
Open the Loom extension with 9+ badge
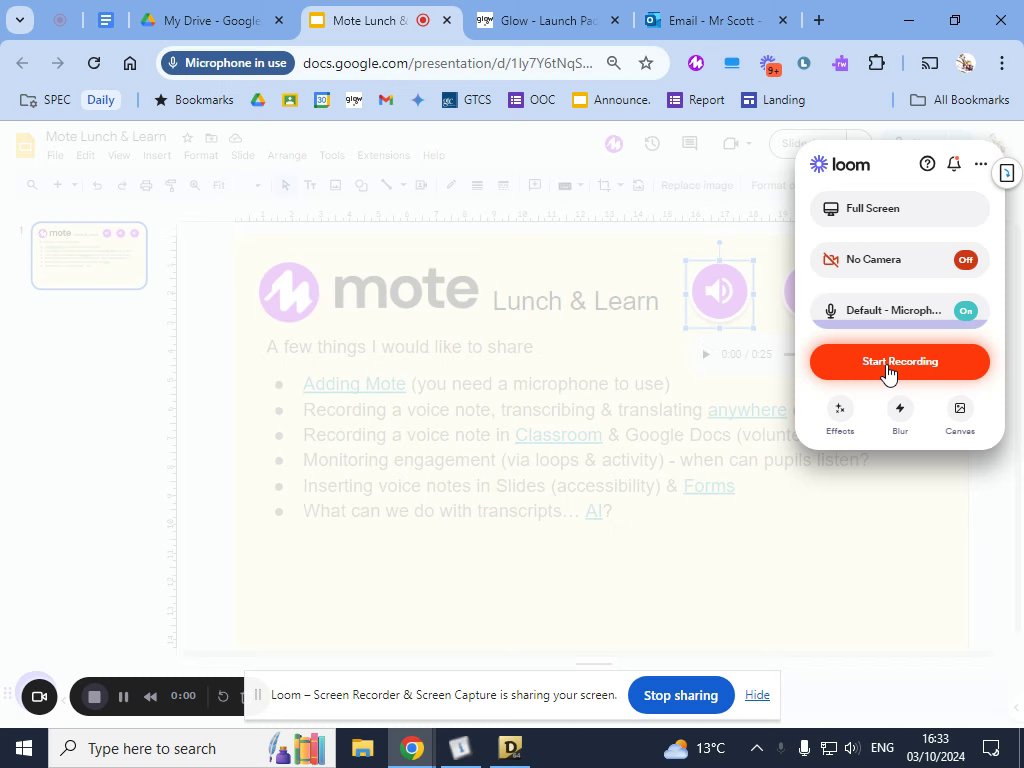click(x=770, y=64)
